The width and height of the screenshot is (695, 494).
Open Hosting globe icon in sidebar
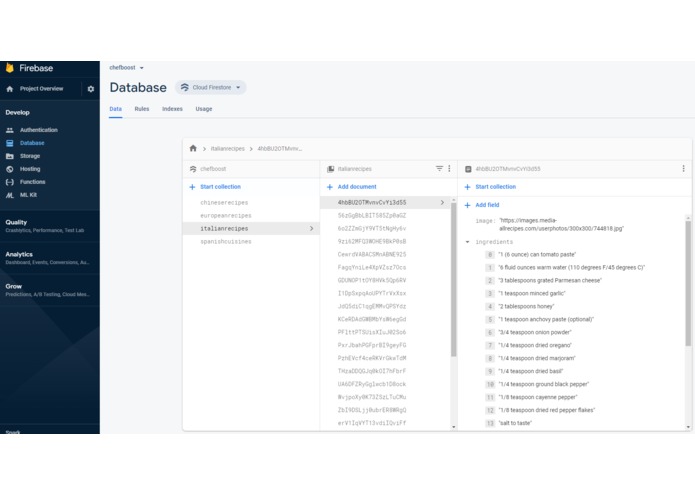[x=10, y=169]
